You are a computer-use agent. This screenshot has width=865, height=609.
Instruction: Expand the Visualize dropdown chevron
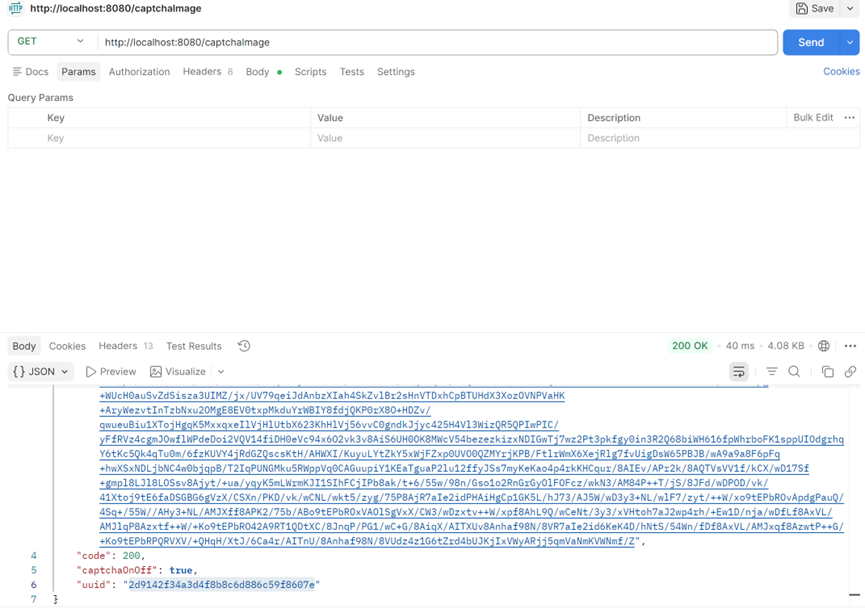click(221, 371)
